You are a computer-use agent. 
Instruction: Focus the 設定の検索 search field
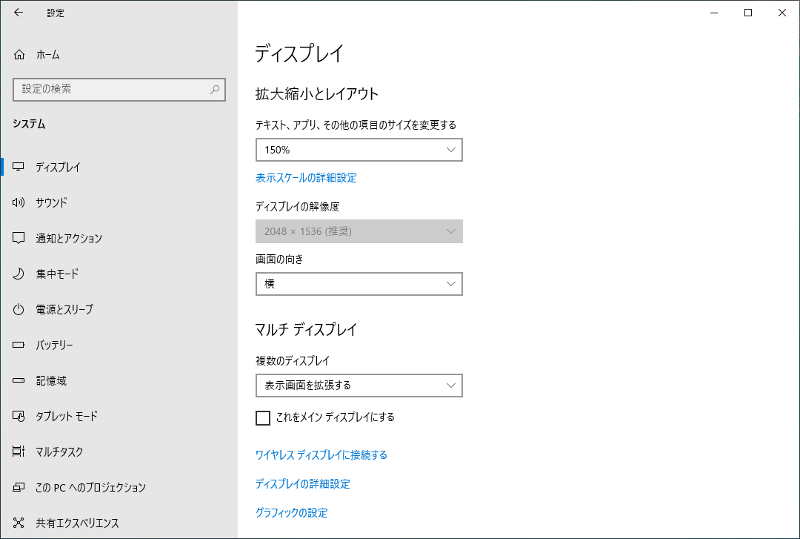tap(119, 89)
